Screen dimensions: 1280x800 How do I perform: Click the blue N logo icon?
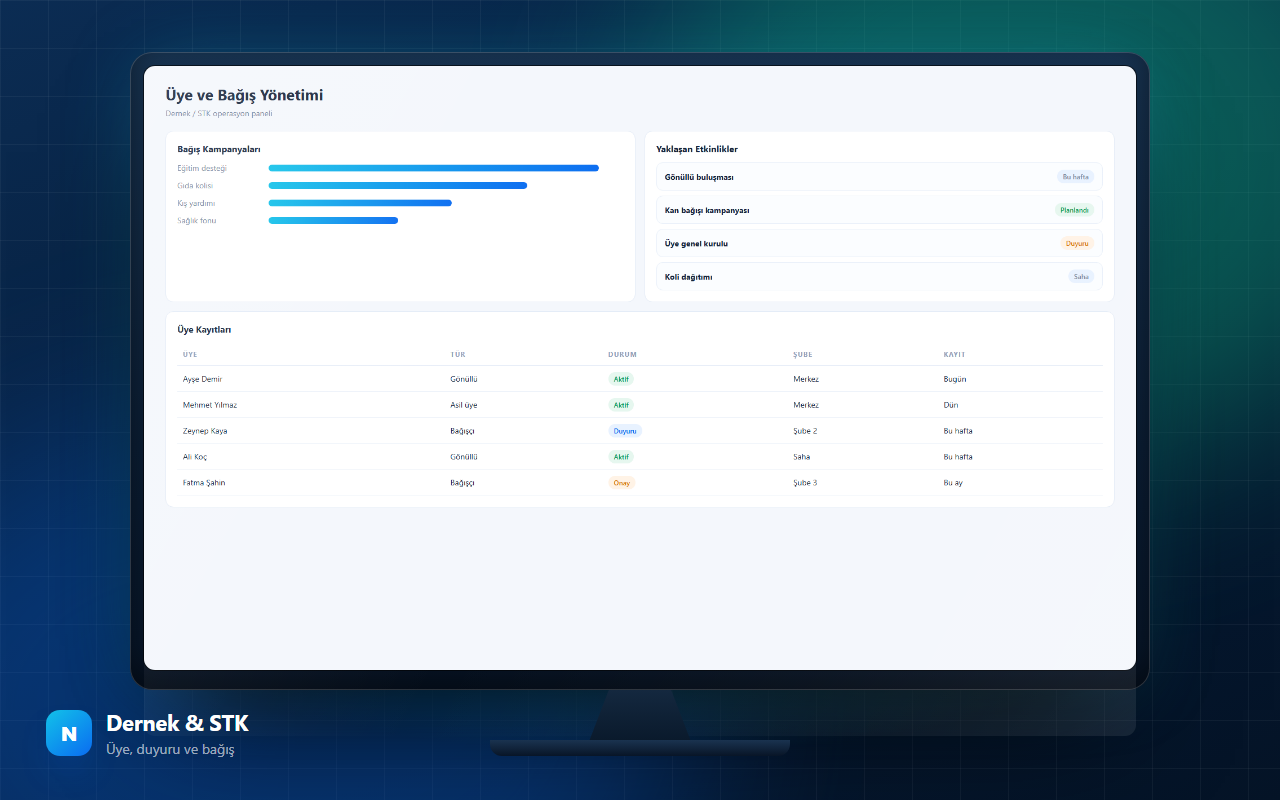coord(69,733)
